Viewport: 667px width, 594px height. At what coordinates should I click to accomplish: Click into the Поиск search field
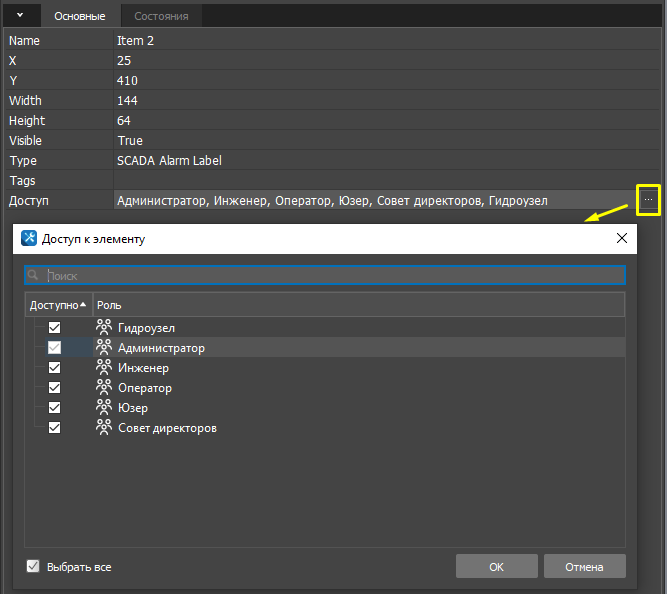[330, 275]
